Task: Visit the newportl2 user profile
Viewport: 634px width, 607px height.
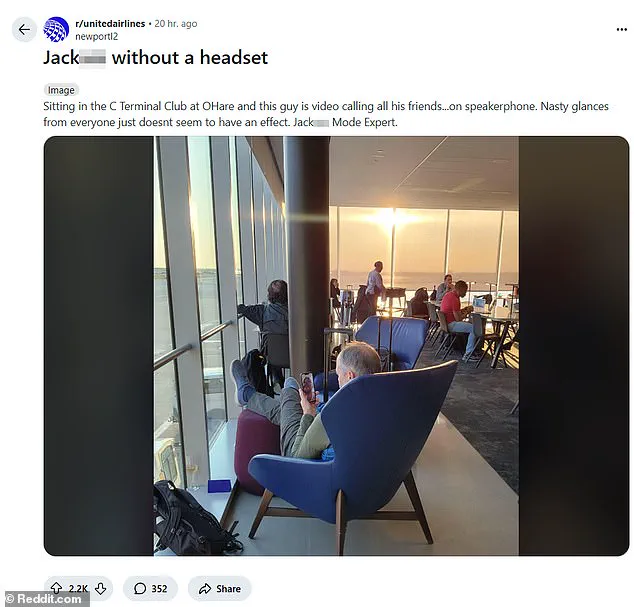Action: pyautogui.click(x=96, y=36)
